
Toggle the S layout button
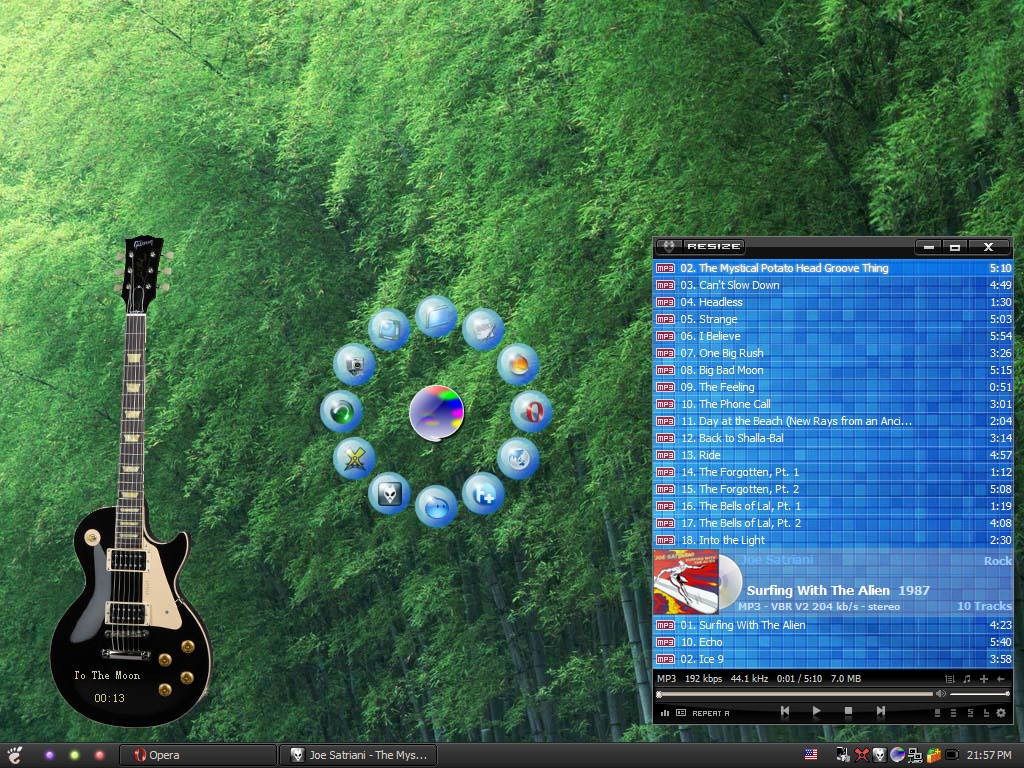(x=970, y=713)
